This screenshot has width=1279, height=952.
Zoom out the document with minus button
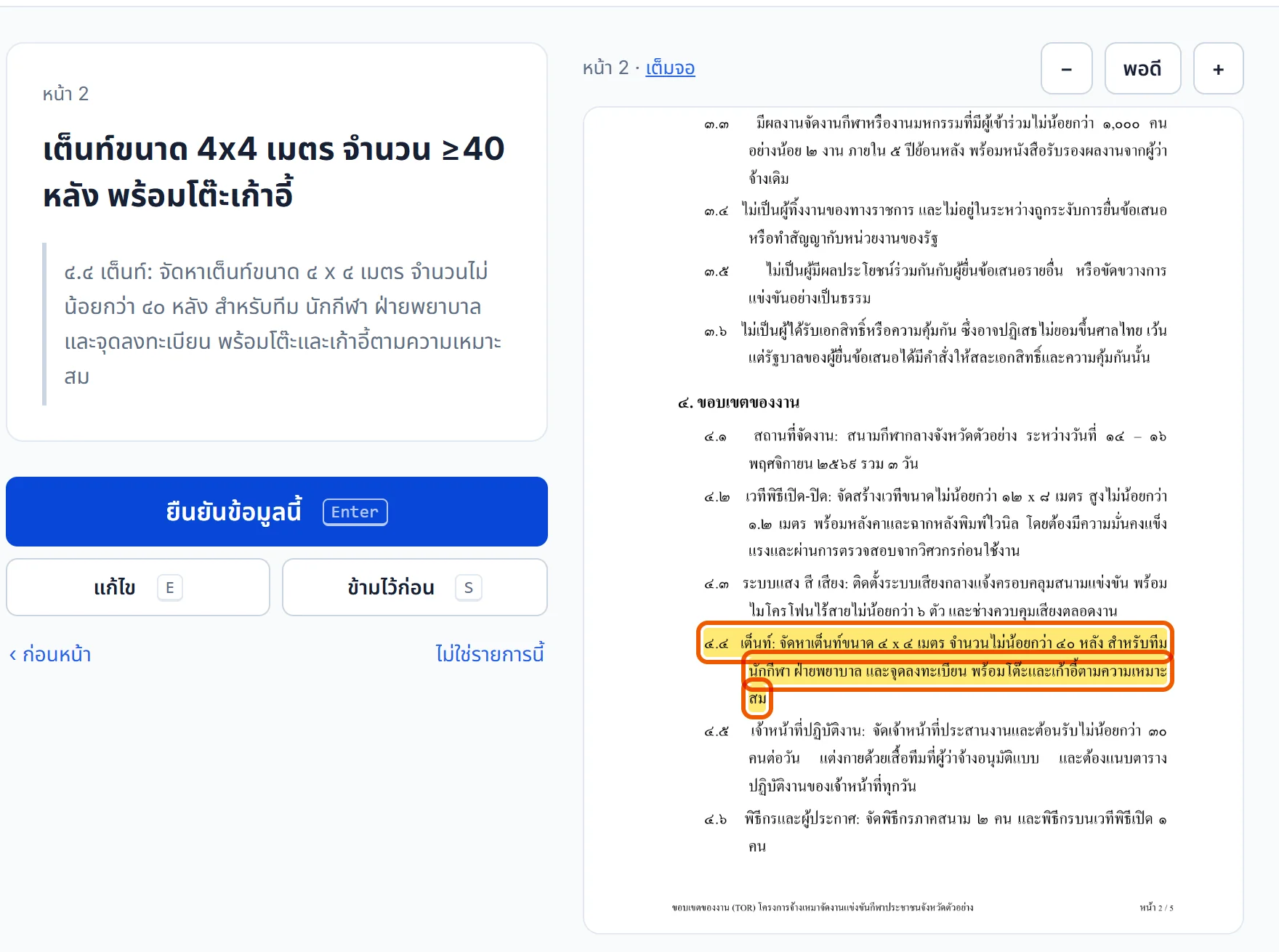(x=1067, y=68)
